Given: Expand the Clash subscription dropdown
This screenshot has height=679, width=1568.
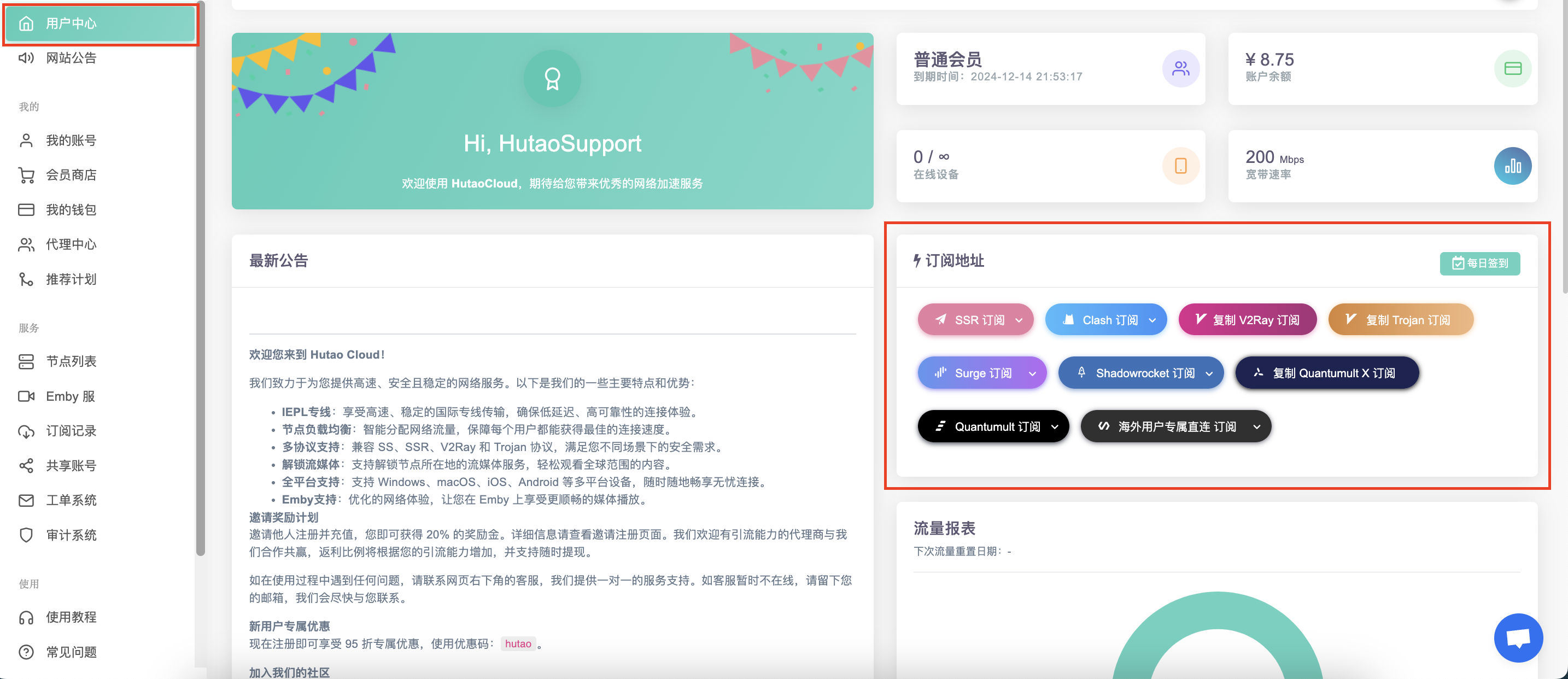Looking at the screenshot, I should 1105,320.
